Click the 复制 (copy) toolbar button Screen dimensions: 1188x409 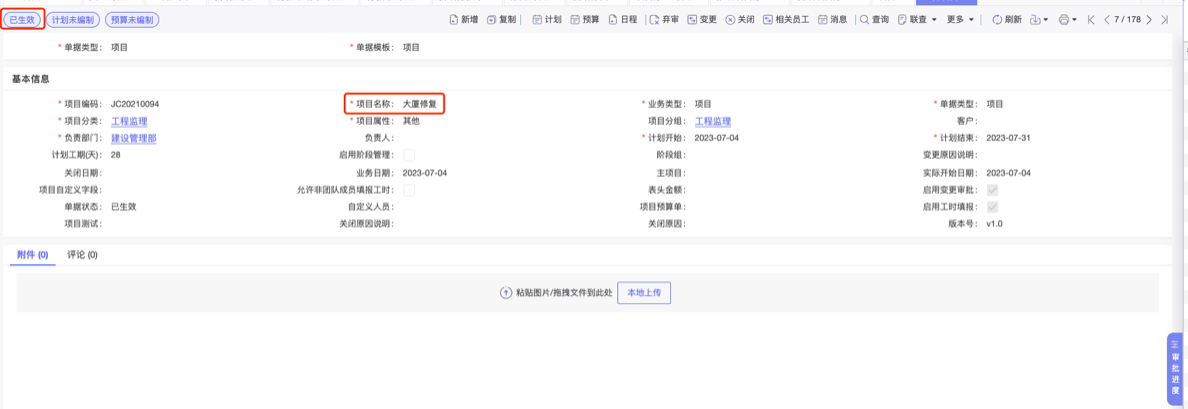click(x=501, y=20)
